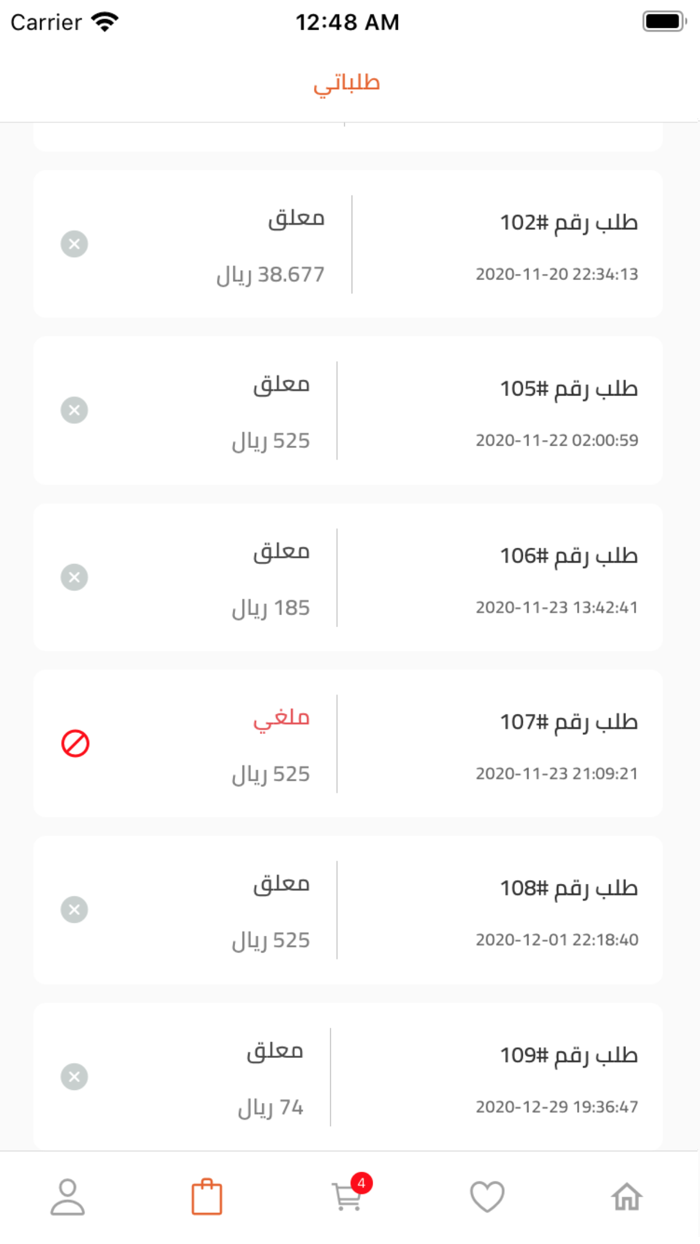The height and width of the screenshot is (1244, 700).
Task: Click the ملغي status label on order 107
Action: [282, 717]
